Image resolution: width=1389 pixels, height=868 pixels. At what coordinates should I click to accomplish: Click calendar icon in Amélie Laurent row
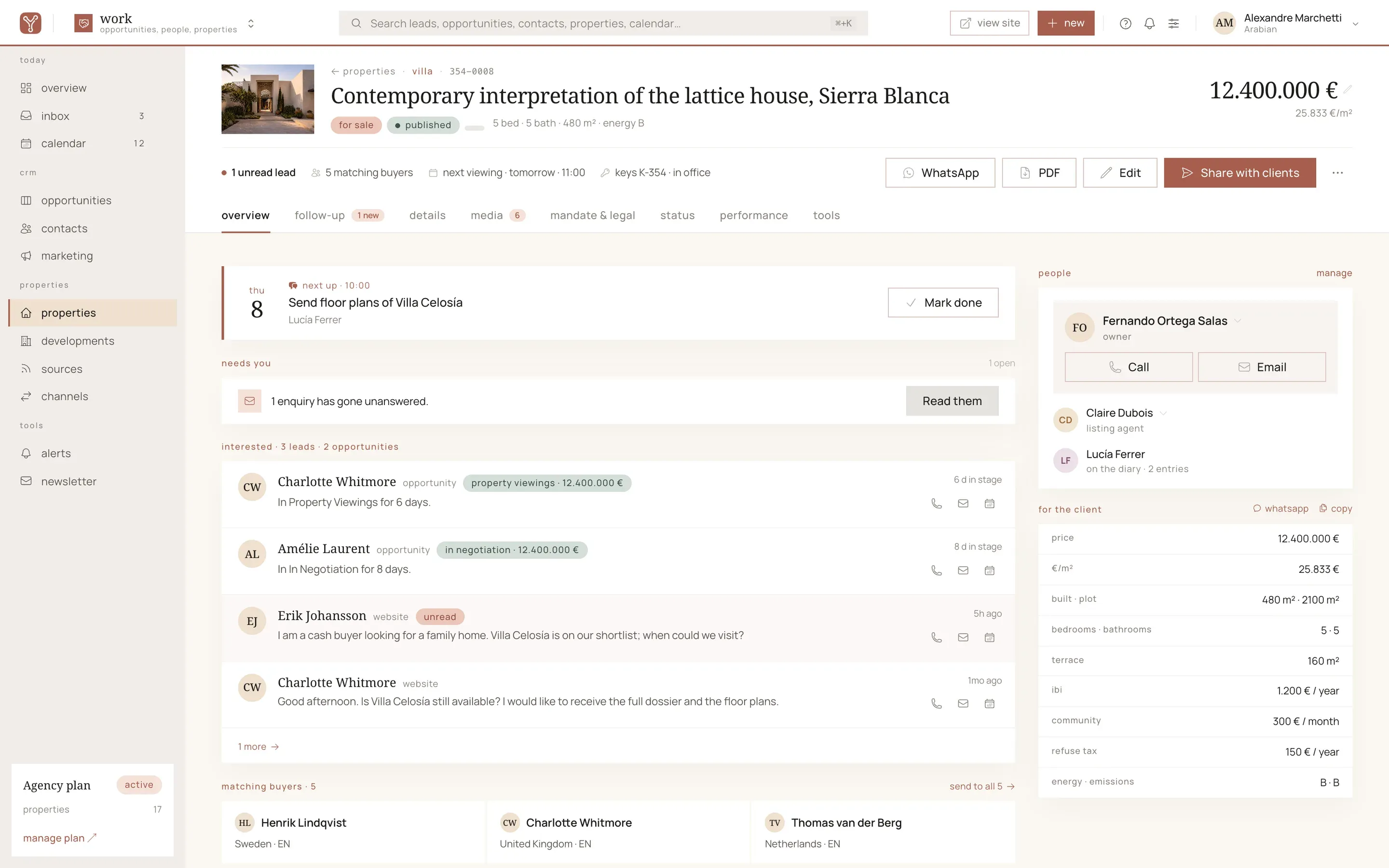coord(990,570)
